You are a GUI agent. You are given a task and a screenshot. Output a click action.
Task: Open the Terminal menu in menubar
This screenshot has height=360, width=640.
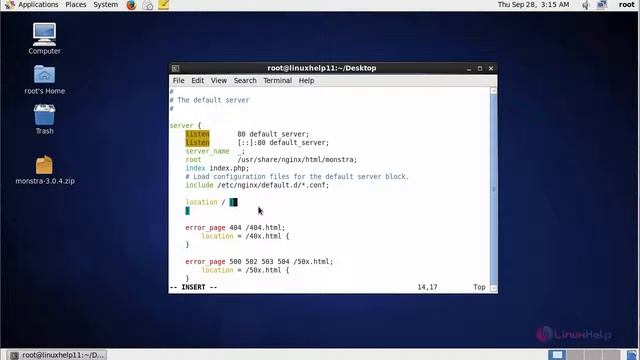(x=278, y=80)
